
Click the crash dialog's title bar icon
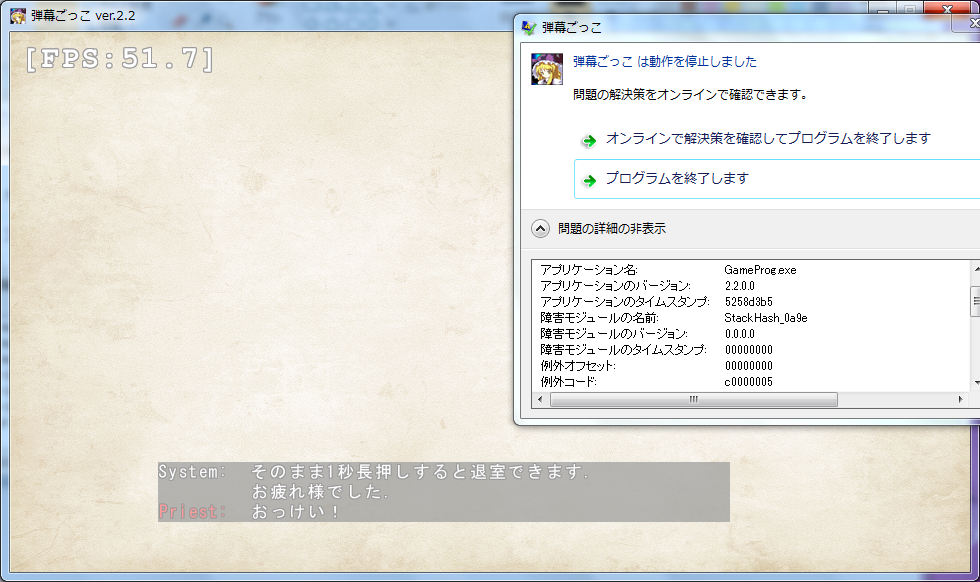coord(528,28)
